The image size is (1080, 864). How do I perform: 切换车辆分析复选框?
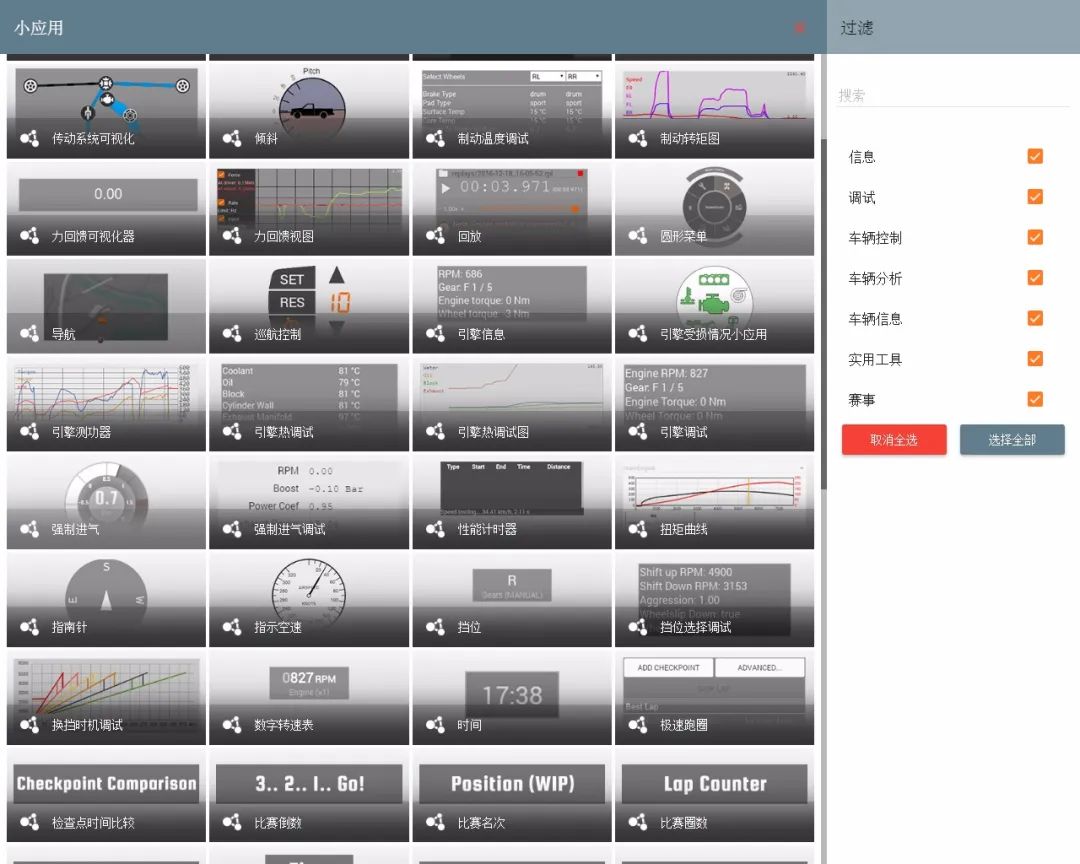1034,278
